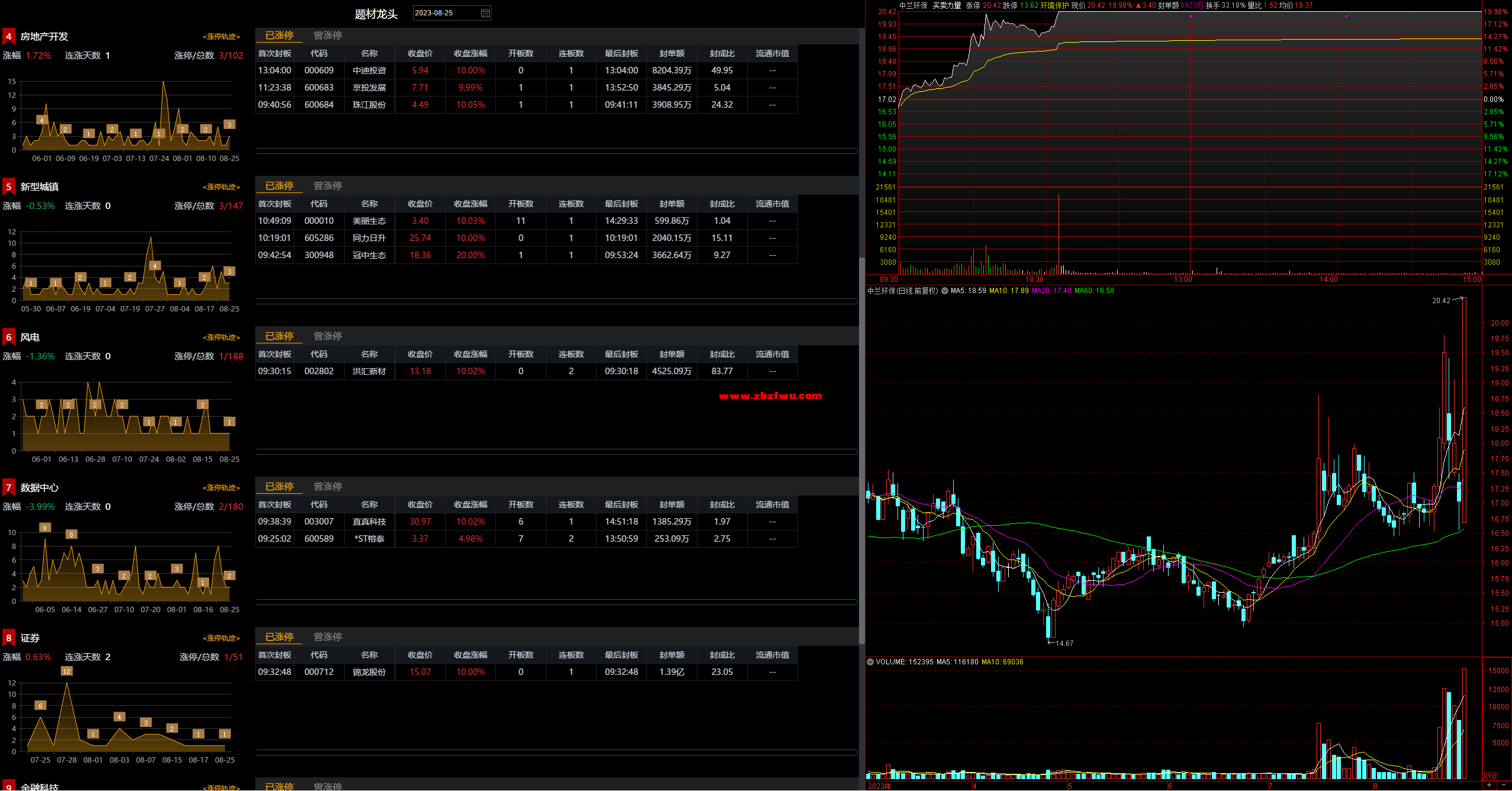Click 封单额 1.39亿 cell for 锦龙股份
Viewport: 1512px width, 791px height.
(672, 672)
